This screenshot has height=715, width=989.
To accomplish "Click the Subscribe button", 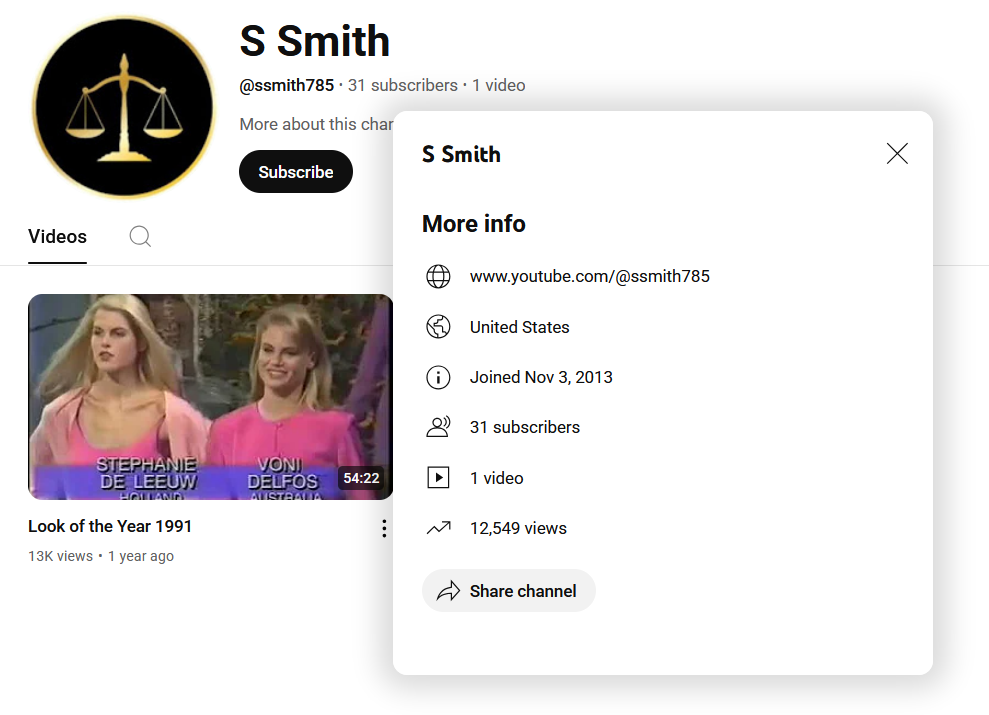I will tap(296, 171).
